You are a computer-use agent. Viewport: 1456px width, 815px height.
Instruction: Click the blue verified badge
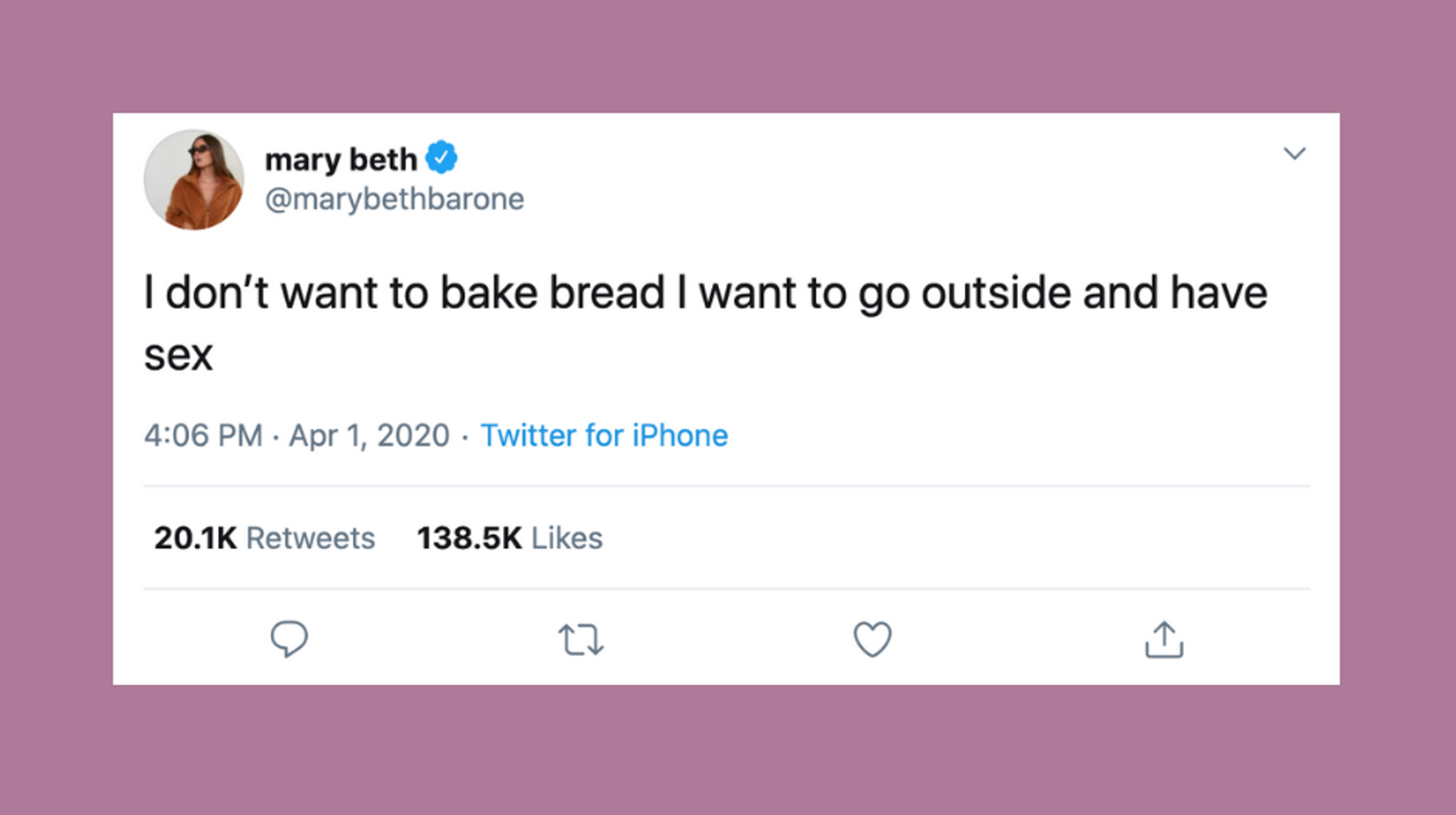tap(442, 158)
